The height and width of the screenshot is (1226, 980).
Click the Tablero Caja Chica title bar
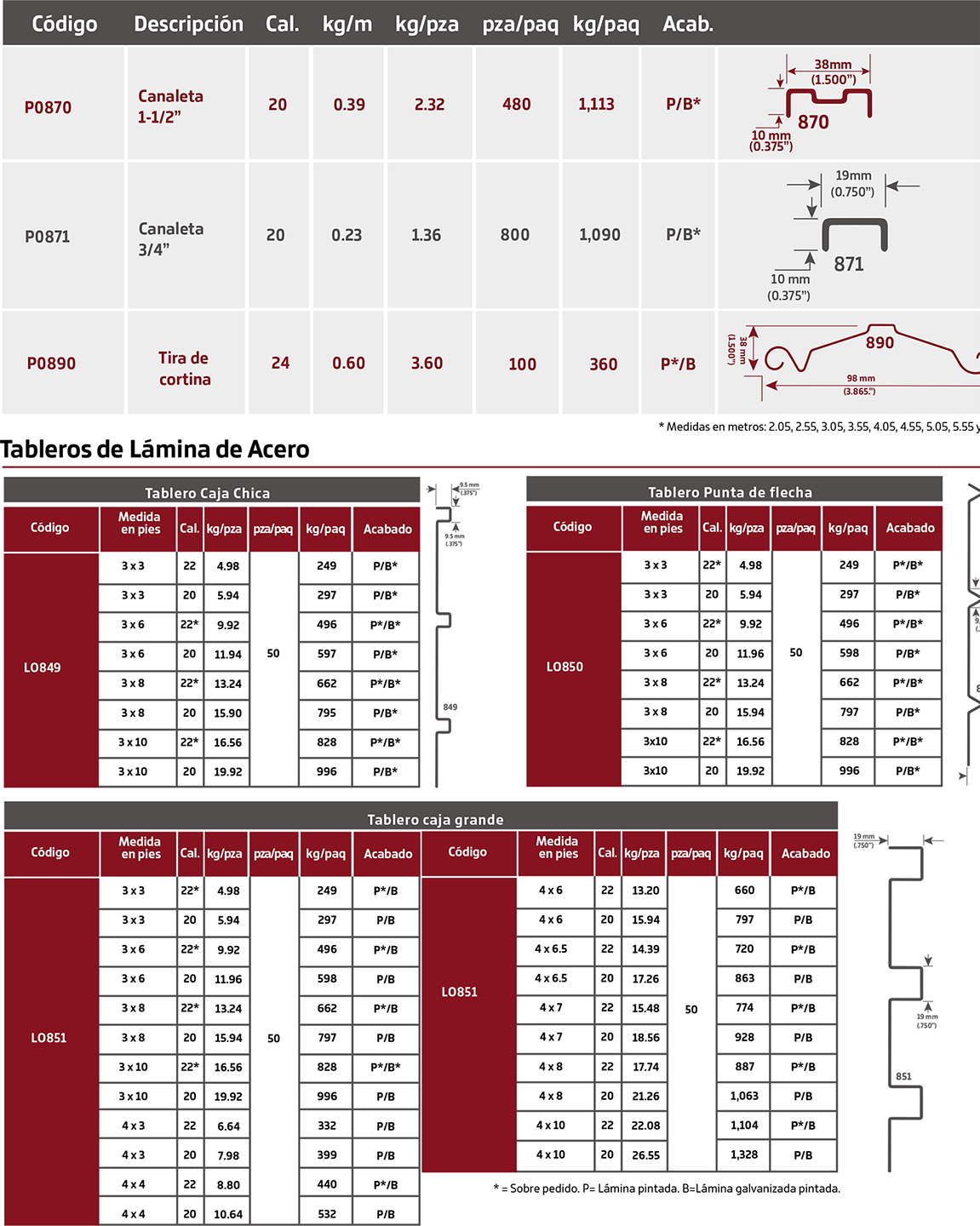(x=208, y=493)
